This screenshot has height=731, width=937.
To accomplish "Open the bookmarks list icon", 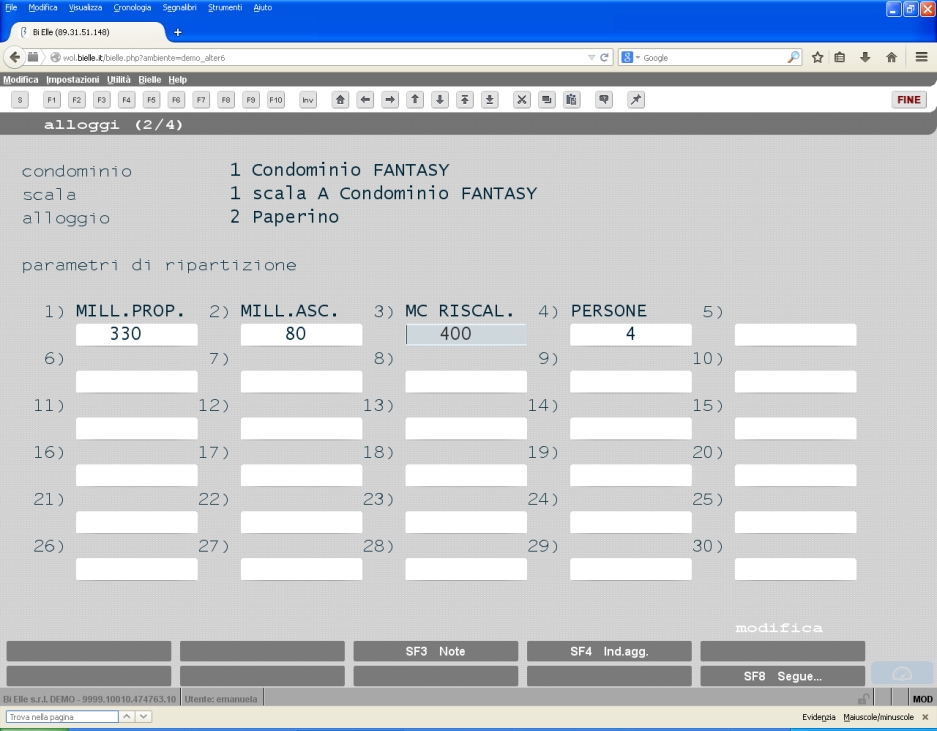I will 840,57.
